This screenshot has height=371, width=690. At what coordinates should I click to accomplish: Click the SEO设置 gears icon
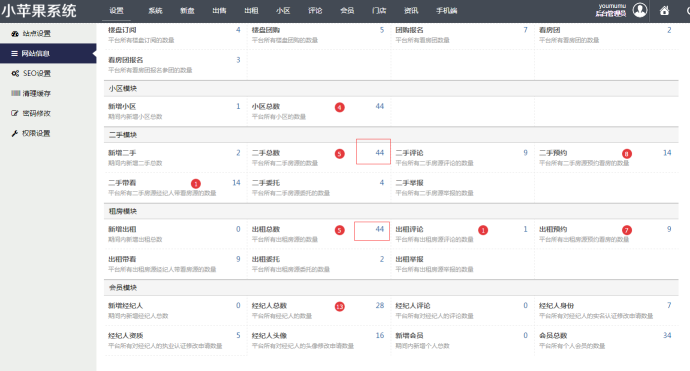point(15,73)
